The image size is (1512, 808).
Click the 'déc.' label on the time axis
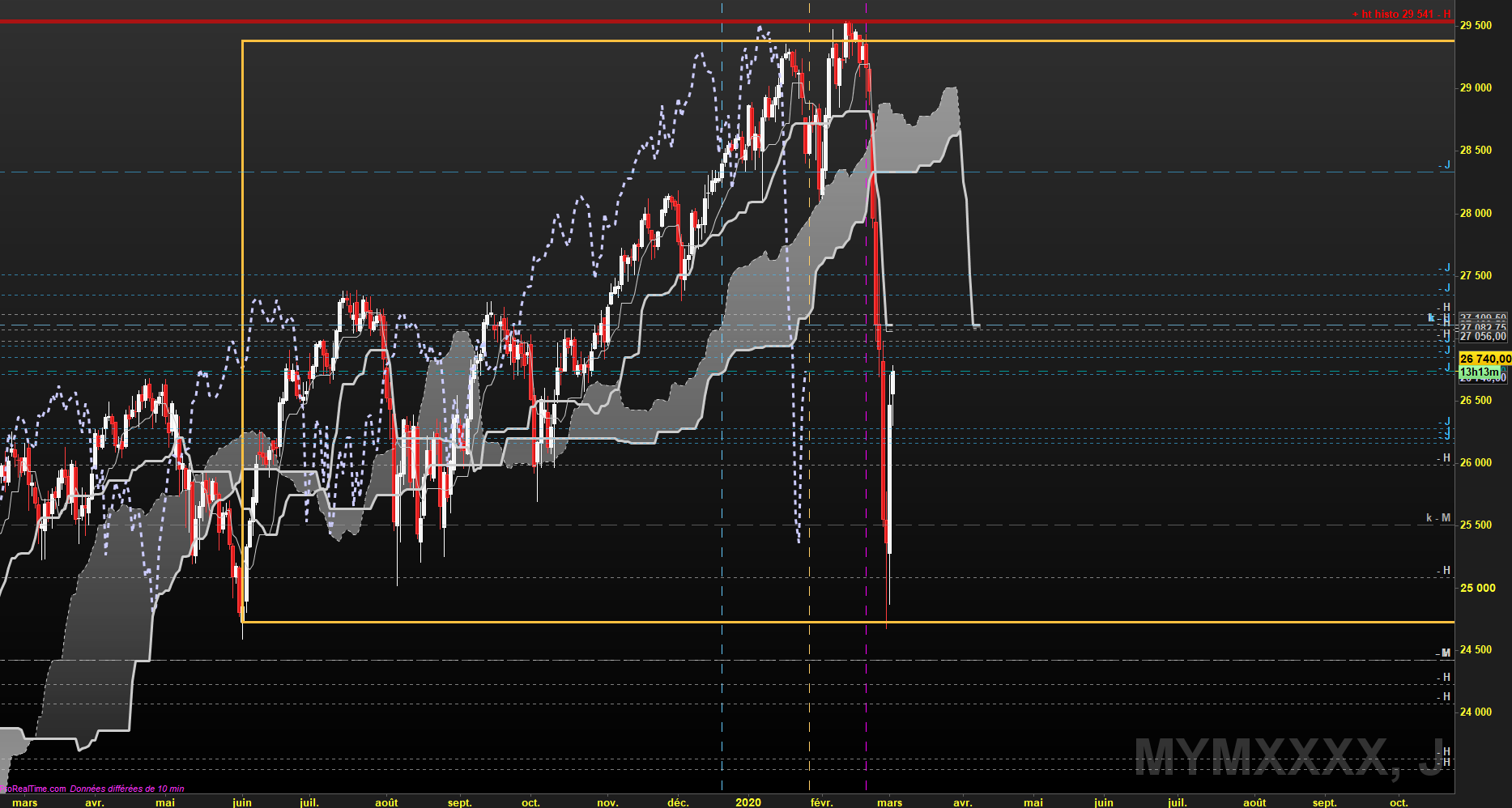tap(678, 802)
